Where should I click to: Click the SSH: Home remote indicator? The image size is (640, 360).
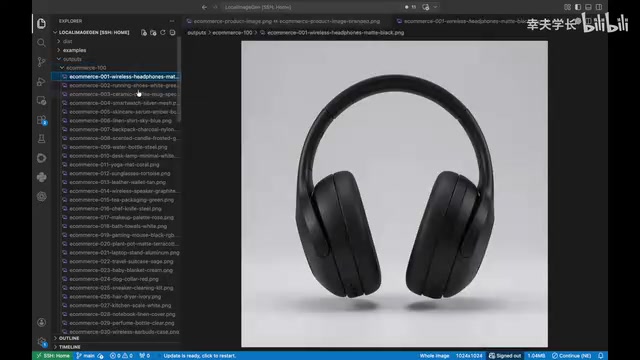(53, 356)
